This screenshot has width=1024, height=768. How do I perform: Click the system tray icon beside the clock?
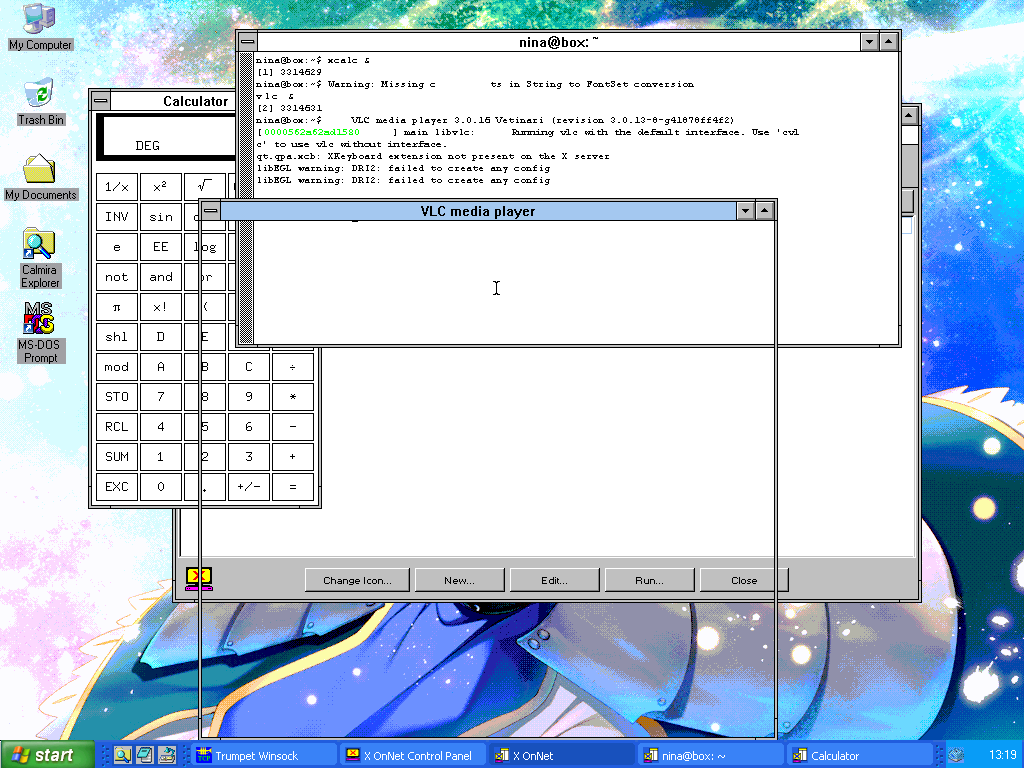click(956, 756)
